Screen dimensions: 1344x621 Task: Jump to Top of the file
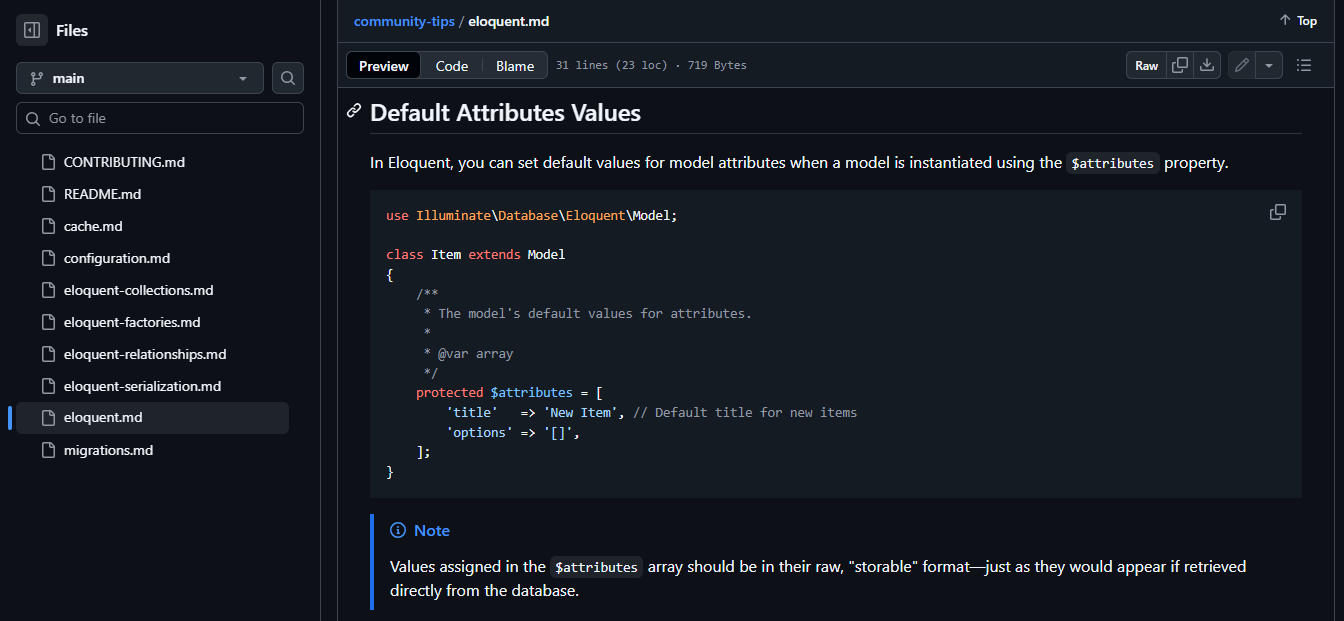pos(1298,21)
